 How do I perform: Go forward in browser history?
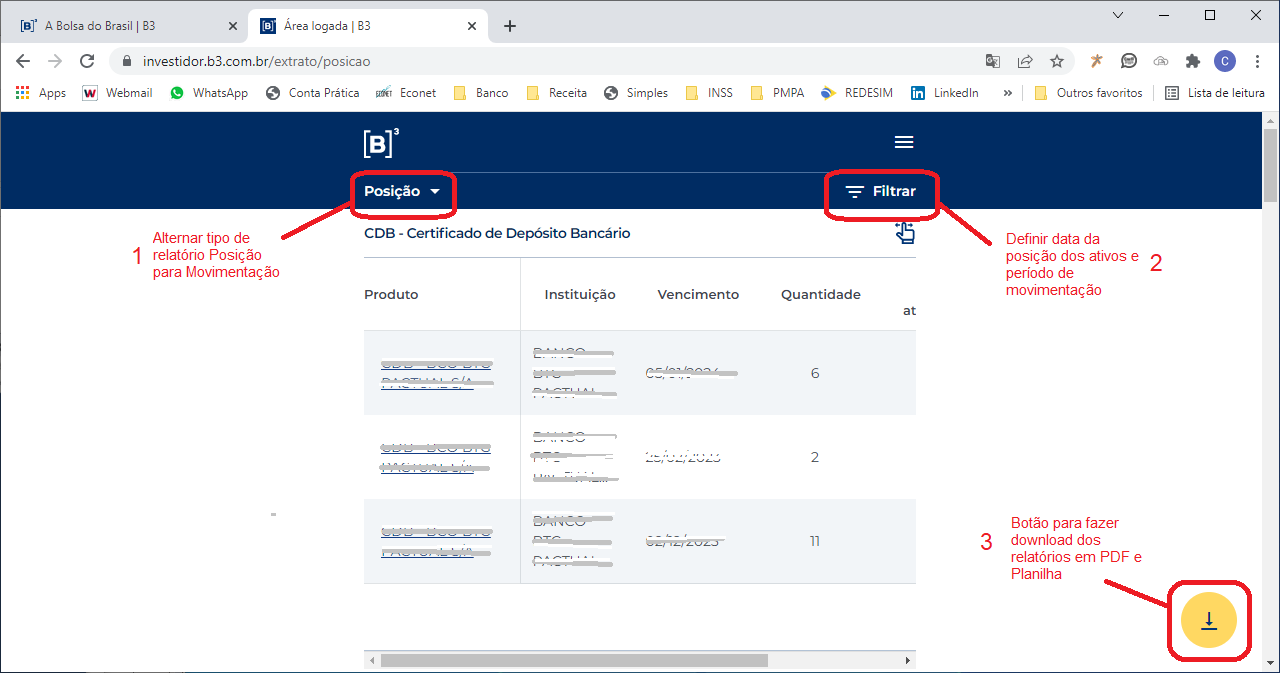tap(55, 61)
